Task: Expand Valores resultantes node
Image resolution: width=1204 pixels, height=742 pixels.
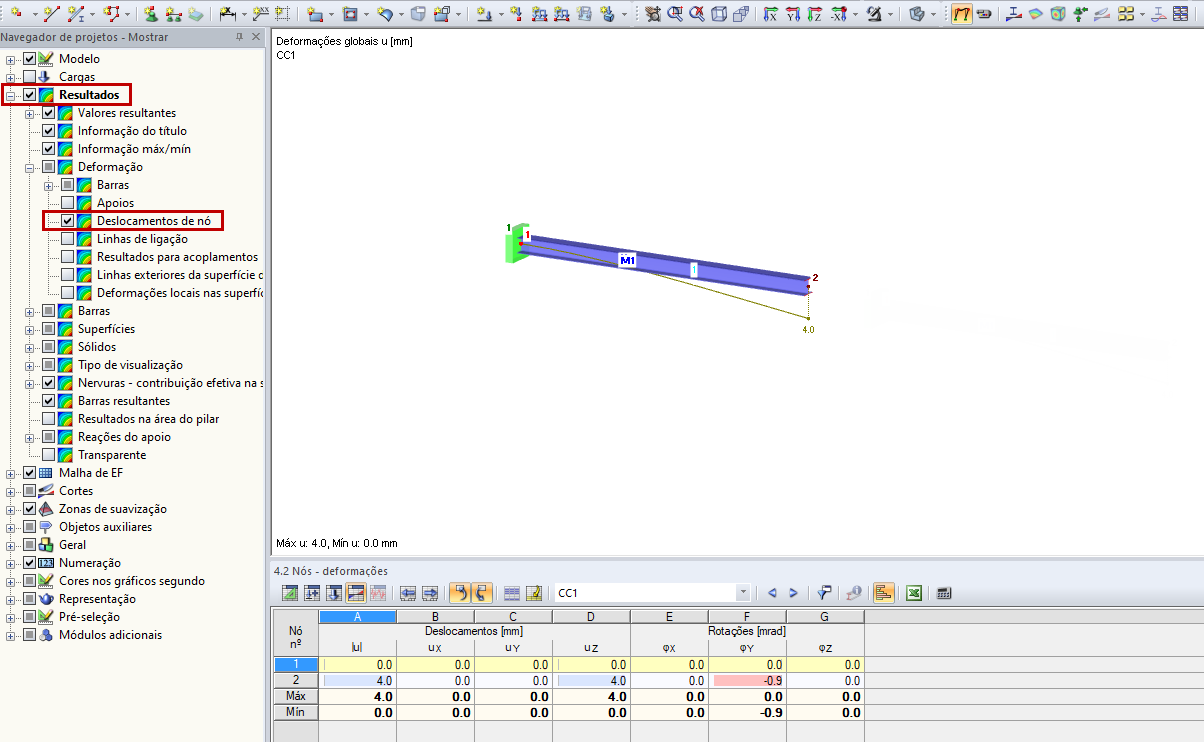Action: pyautogui.click(x=30, y=113)
